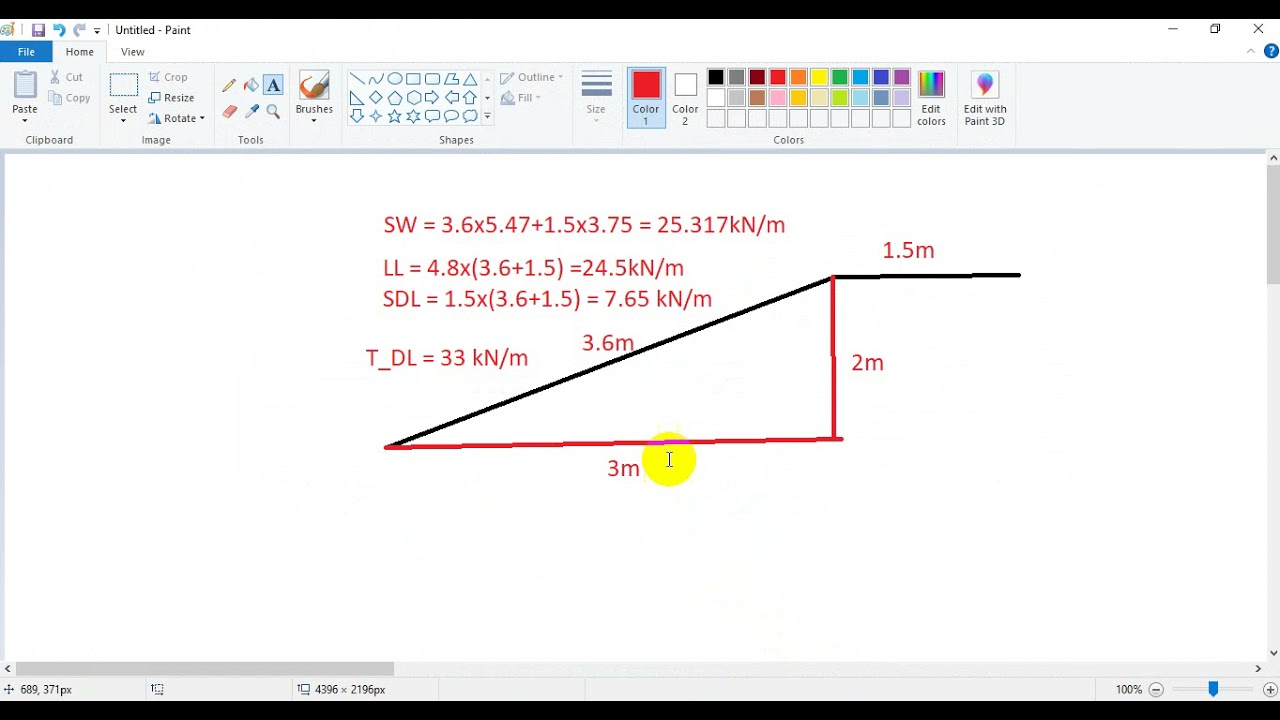
Task: Choose the Down arrow shape
Action: point(357,116)
